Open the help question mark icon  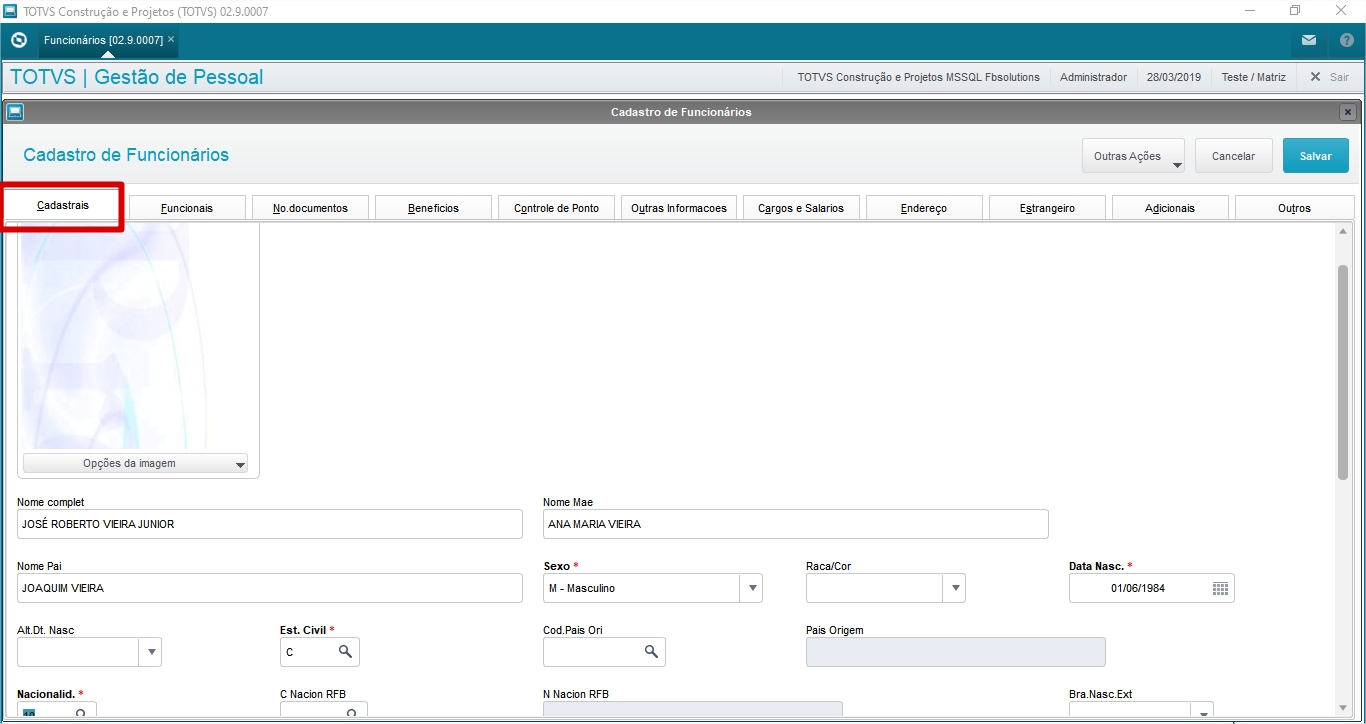point(1347,40)
